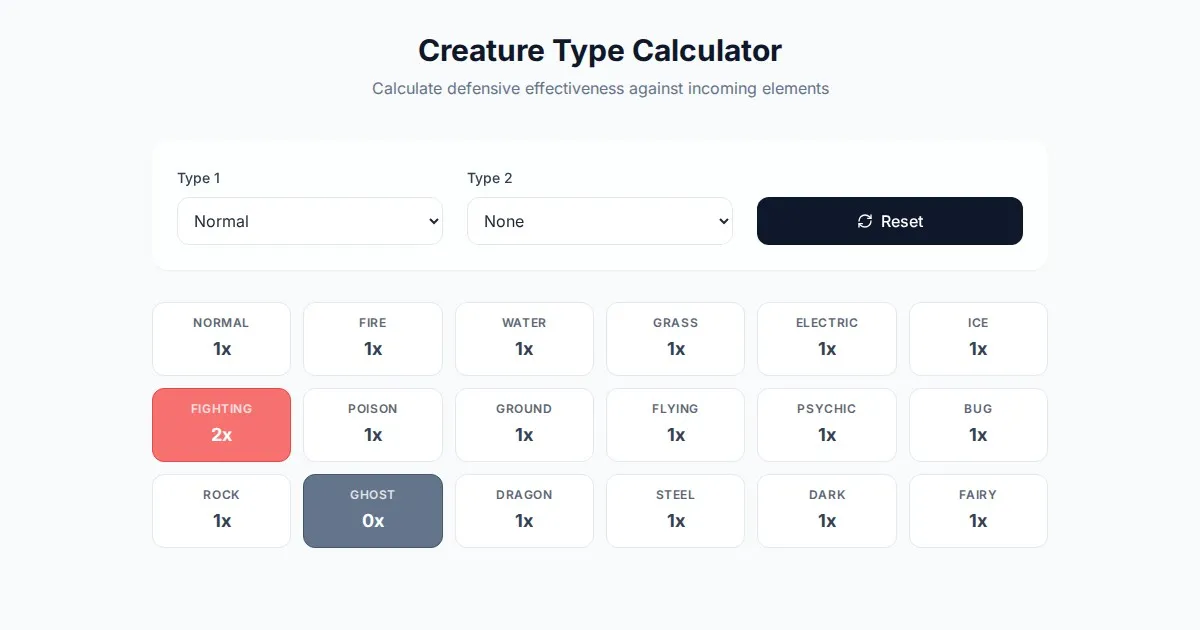
Task: Click the Ground type card
Action: [524, 425]
